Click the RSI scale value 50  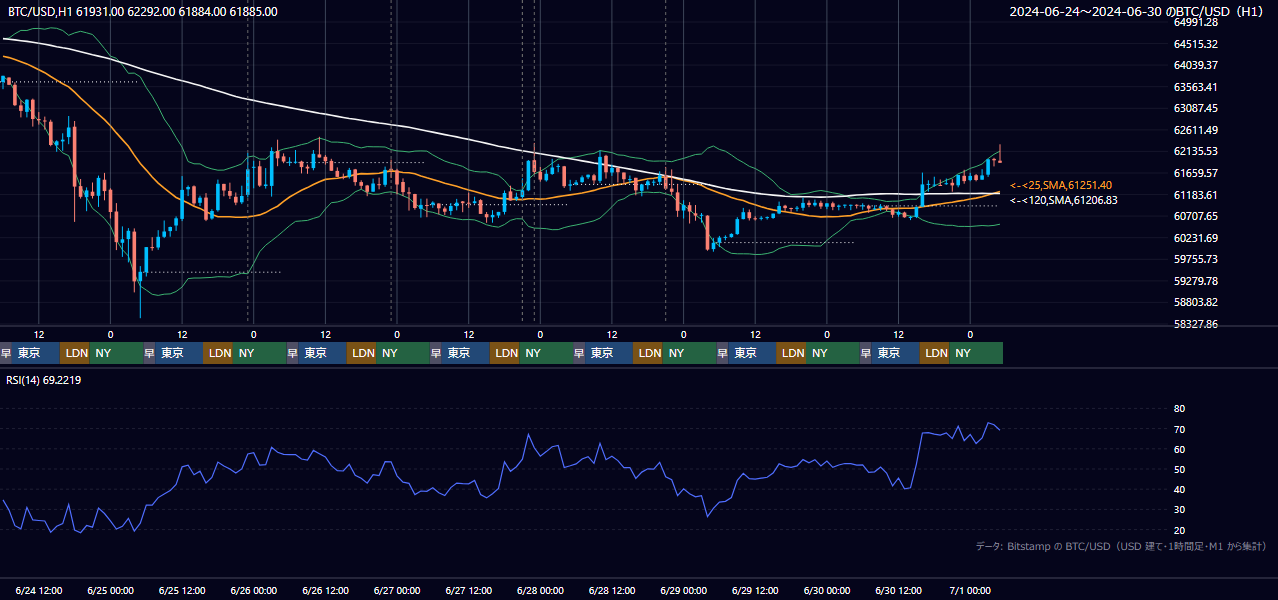pos(1179,469)
